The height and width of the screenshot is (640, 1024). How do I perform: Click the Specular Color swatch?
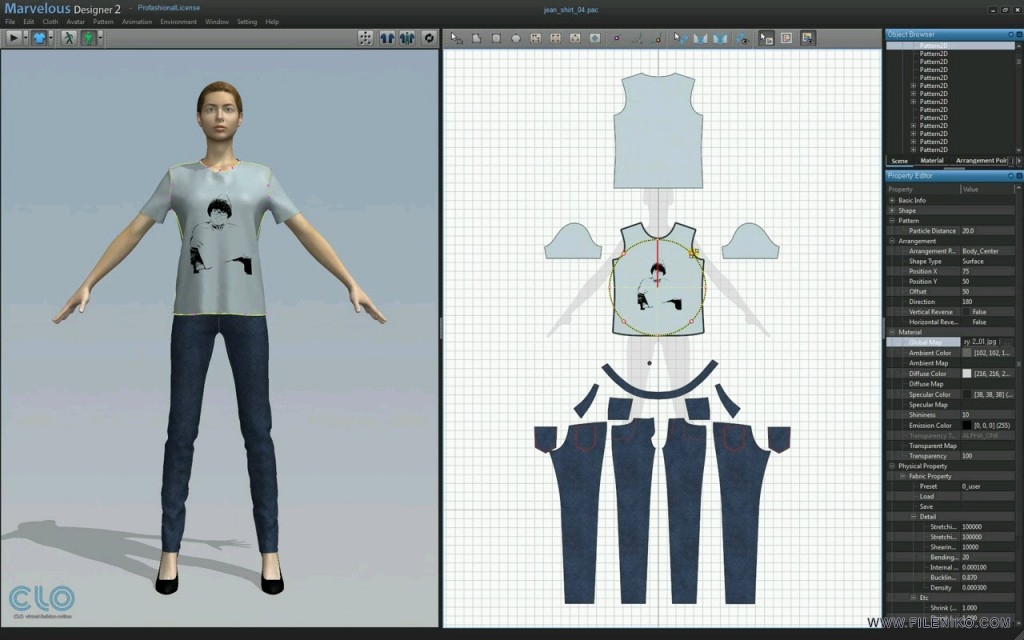[967, 394]
